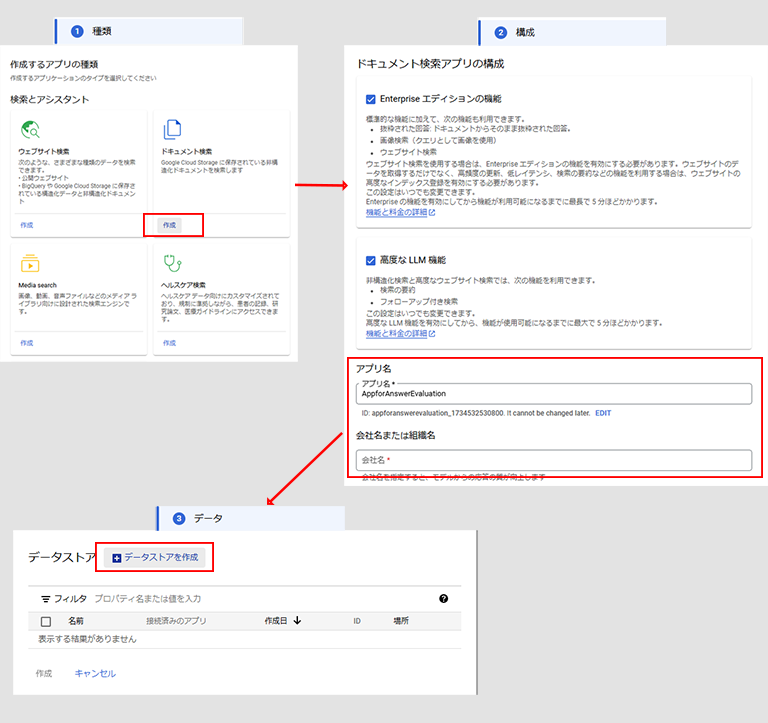Open 機能と料金の詳細 link in Enterprise section
This screenshot has width=768, height=723.
pos(396,213)
